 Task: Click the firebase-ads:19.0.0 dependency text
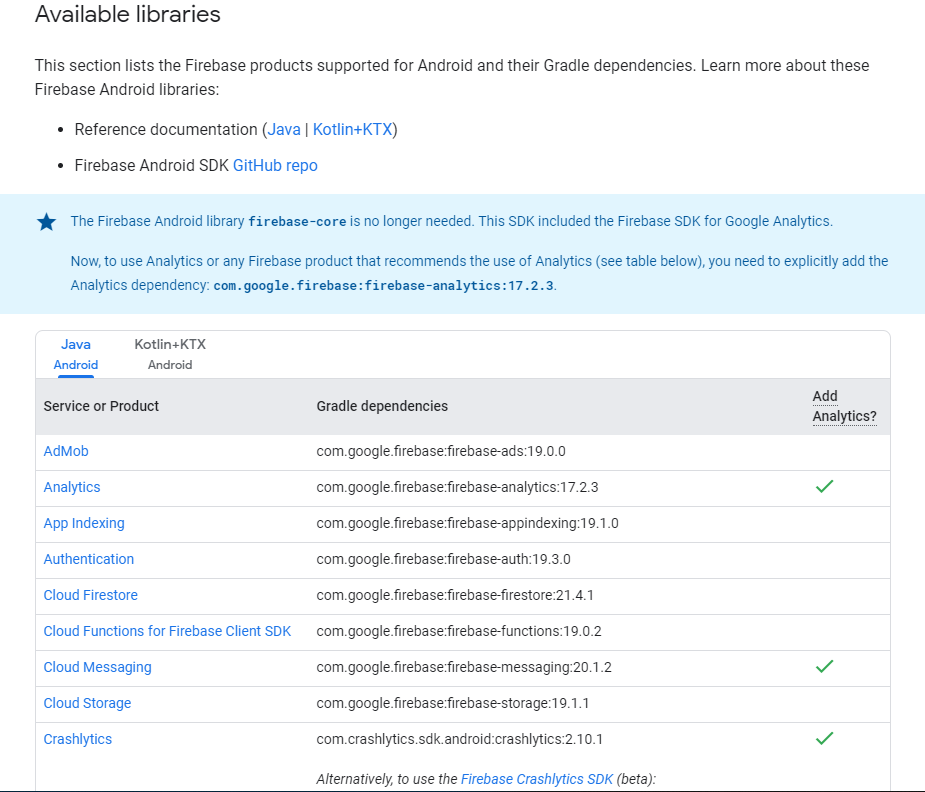click(x=441, y=451)
